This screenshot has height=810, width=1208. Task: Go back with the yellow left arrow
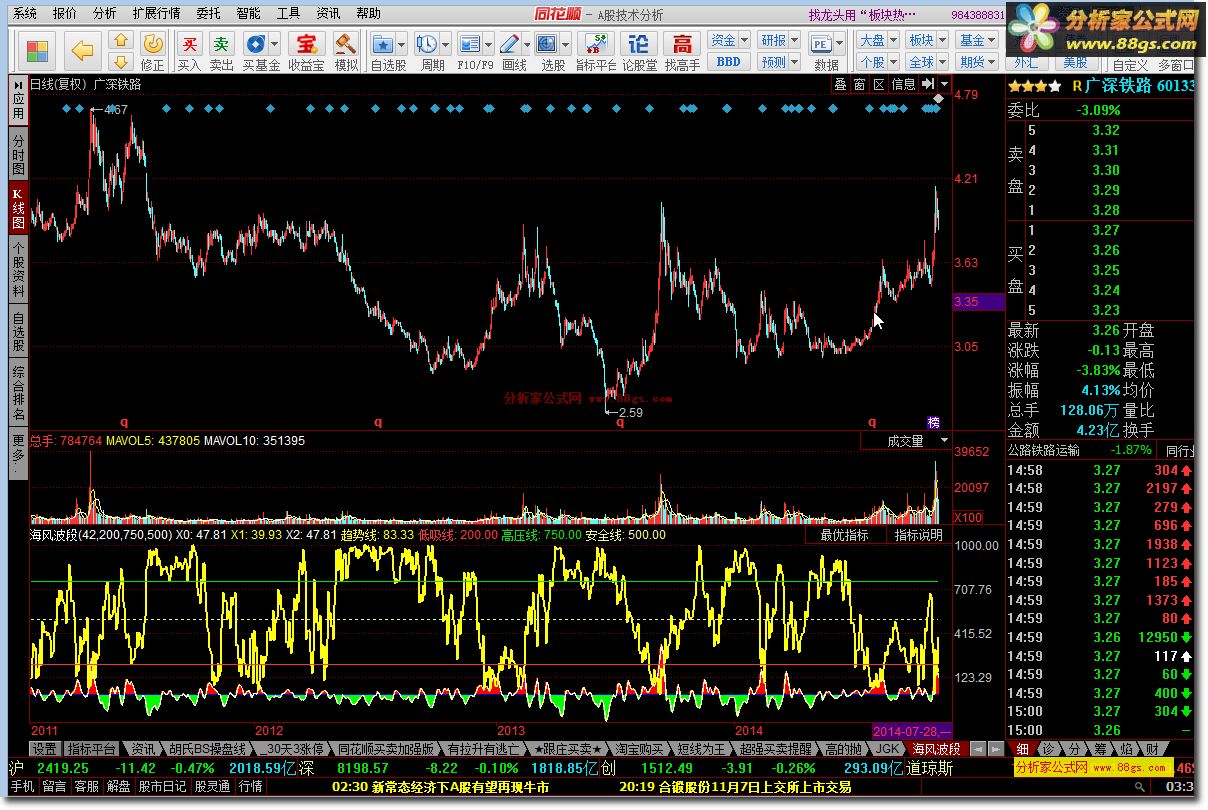click(x=83, y=50)
